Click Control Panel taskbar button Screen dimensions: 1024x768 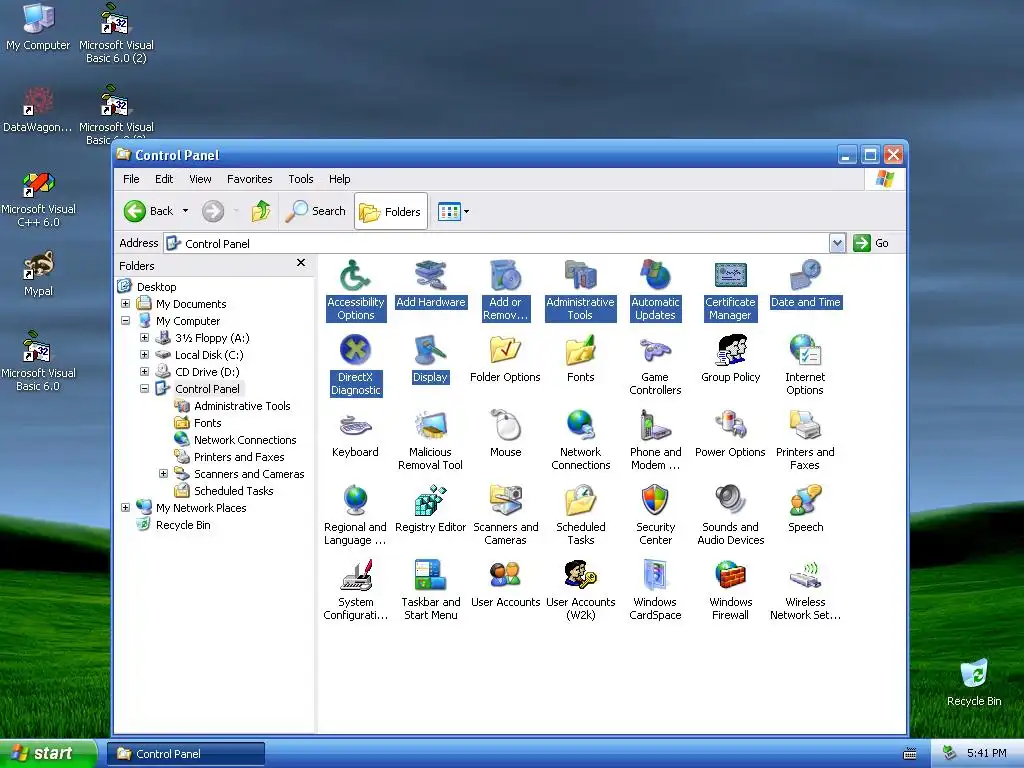coord(186,754)
